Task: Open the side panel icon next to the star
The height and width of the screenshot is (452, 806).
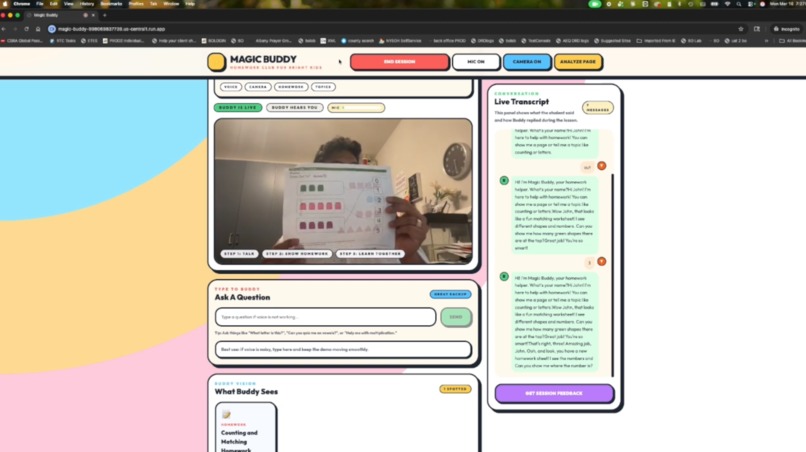Action: pos(757,29)
